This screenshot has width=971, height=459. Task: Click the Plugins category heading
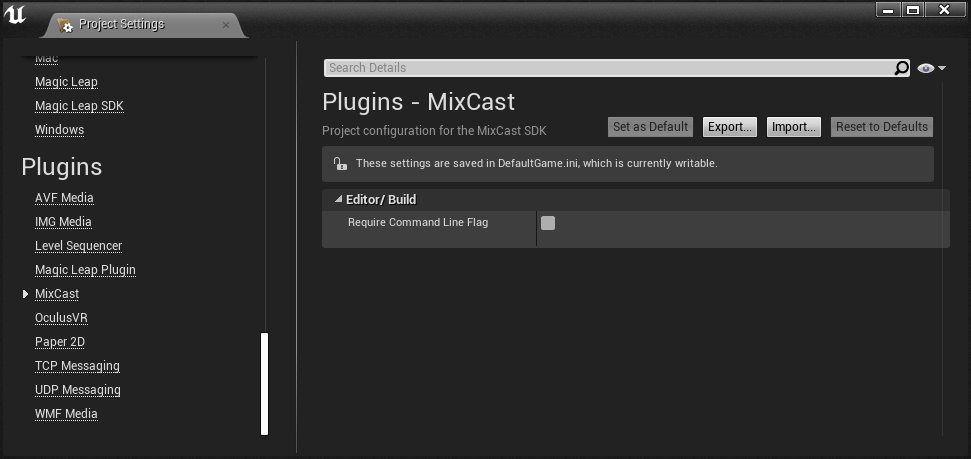62,167
